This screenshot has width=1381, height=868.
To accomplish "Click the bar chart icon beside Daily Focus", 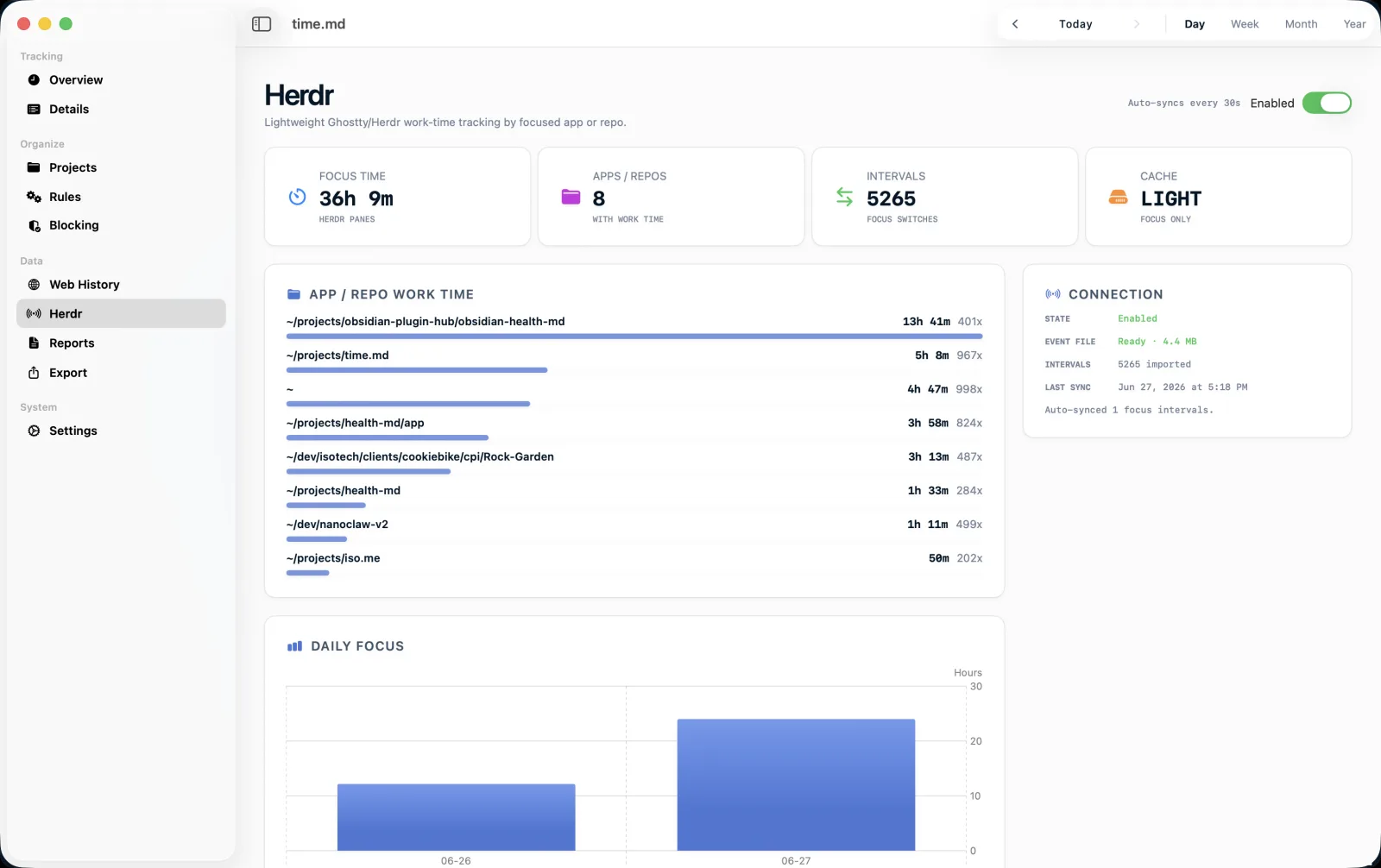I will (294, 646).
